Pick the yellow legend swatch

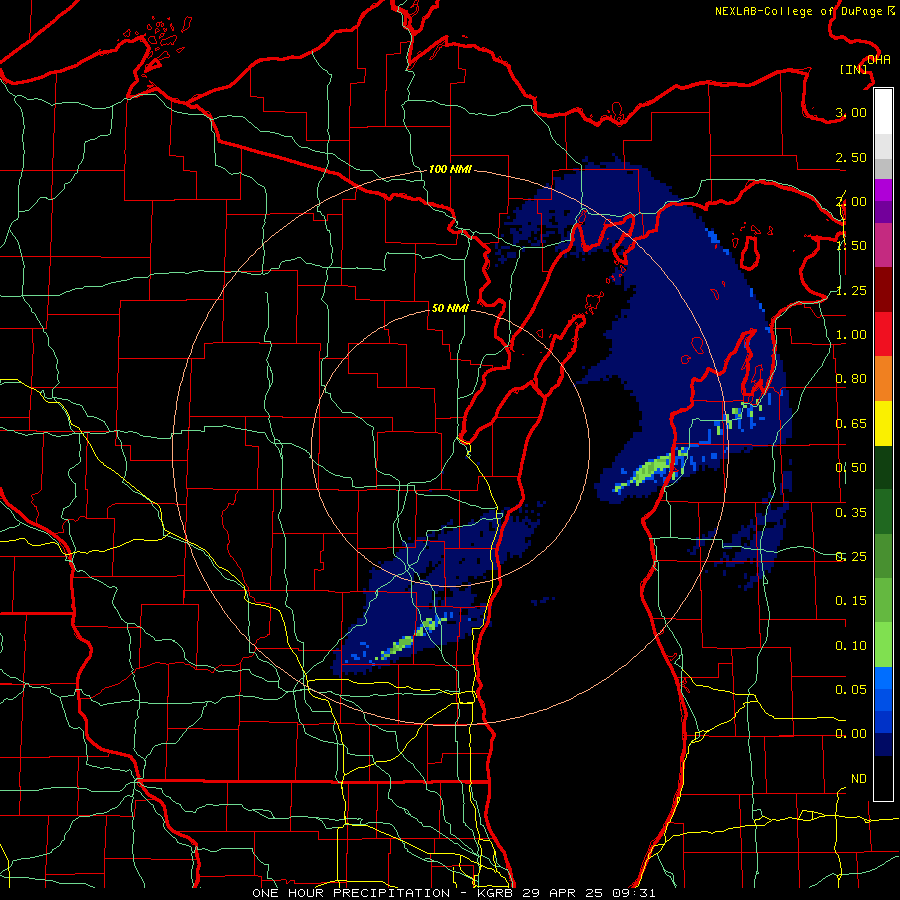tap(883, 423)
